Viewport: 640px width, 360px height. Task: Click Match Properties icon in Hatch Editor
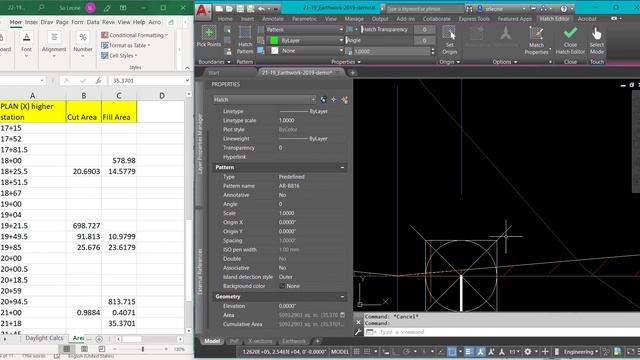pyautogui.click(x=536, y=33)
